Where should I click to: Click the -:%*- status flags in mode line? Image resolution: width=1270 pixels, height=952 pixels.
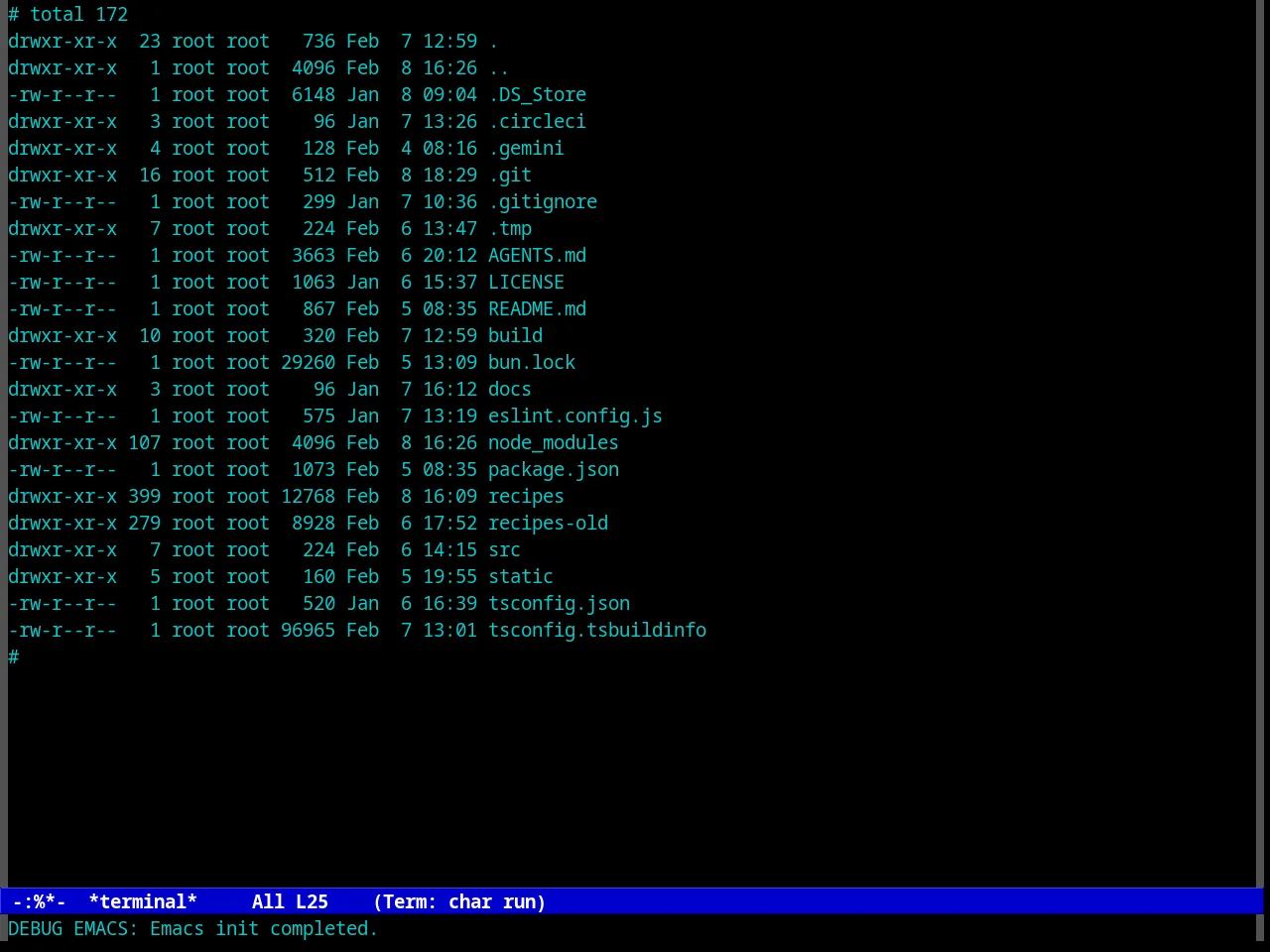(40, 901)
